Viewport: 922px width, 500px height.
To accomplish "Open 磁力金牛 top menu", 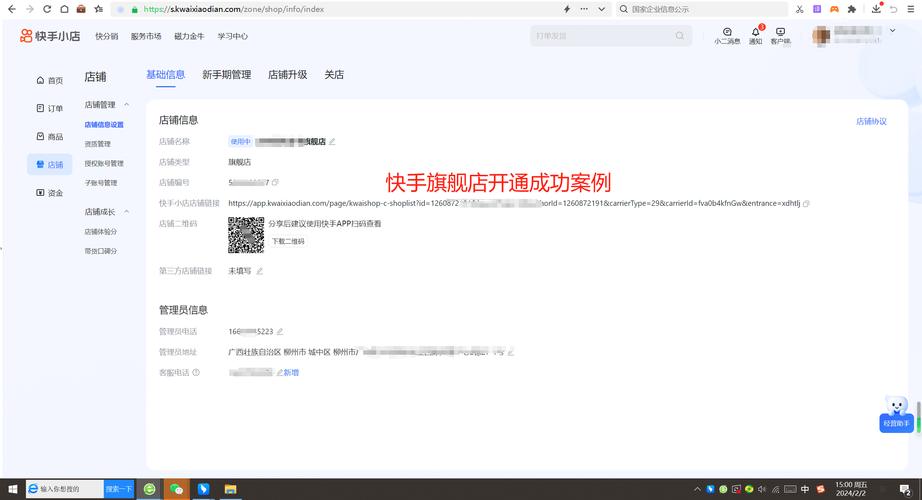I will point(189,36).
